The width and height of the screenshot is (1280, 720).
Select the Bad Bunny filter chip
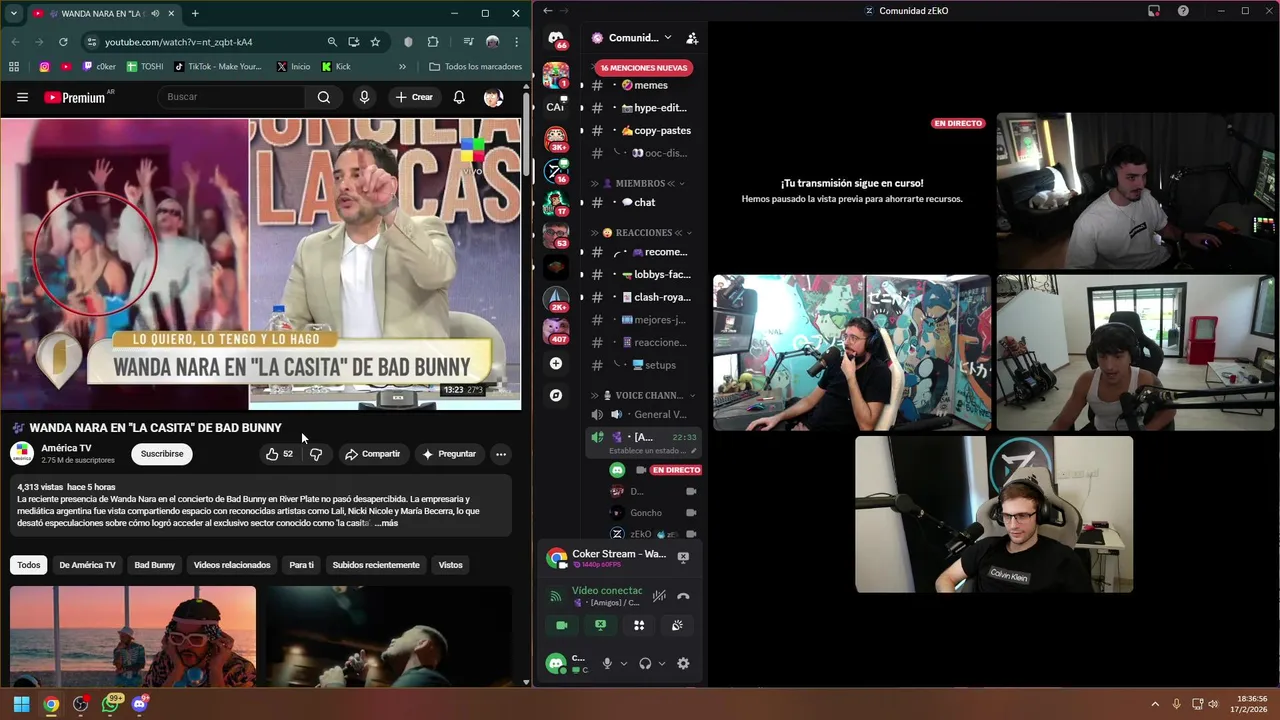click(155, 565)
